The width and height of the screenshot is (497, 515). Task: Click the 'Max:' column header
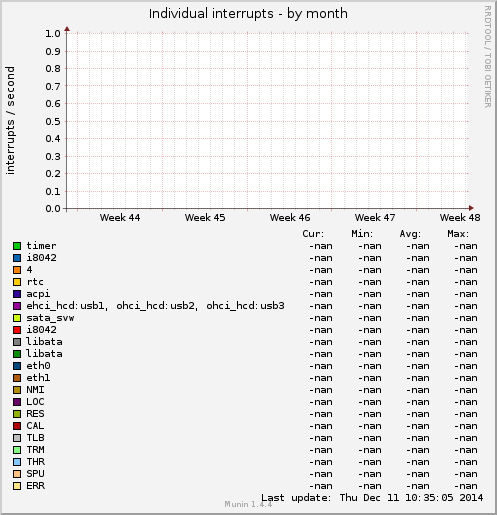(x=458, y=234)
